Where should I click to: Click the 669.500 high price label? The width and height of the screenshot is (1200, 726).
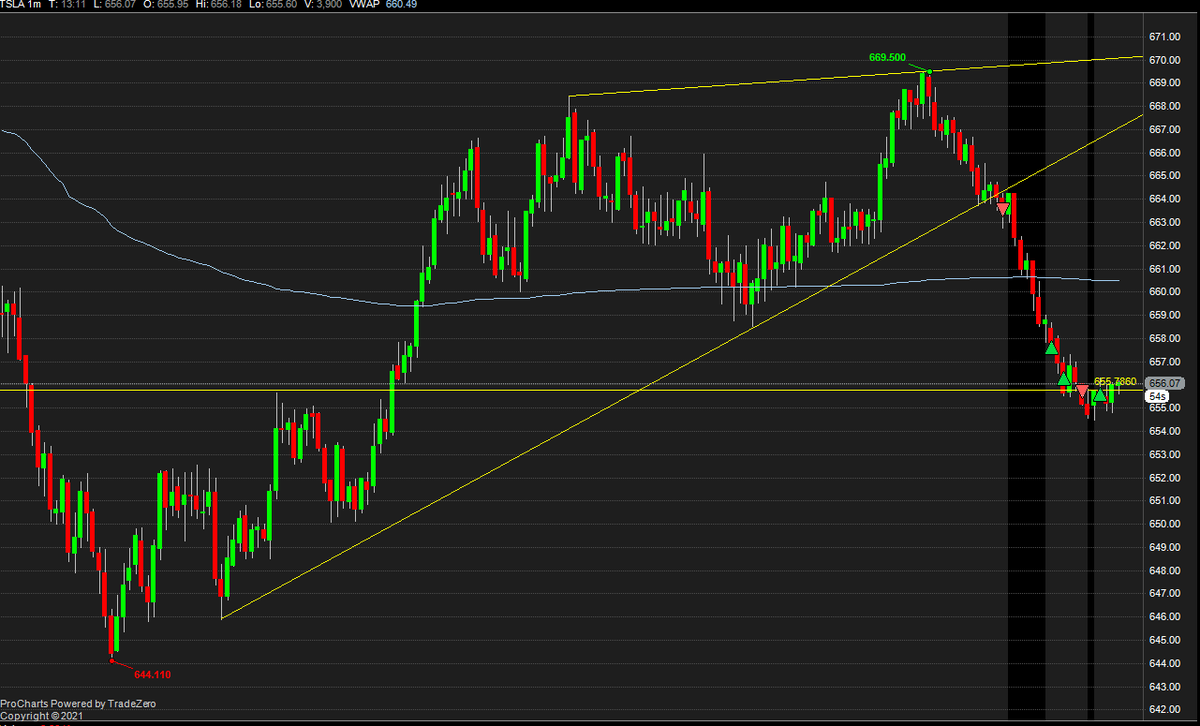click(887, 58)
